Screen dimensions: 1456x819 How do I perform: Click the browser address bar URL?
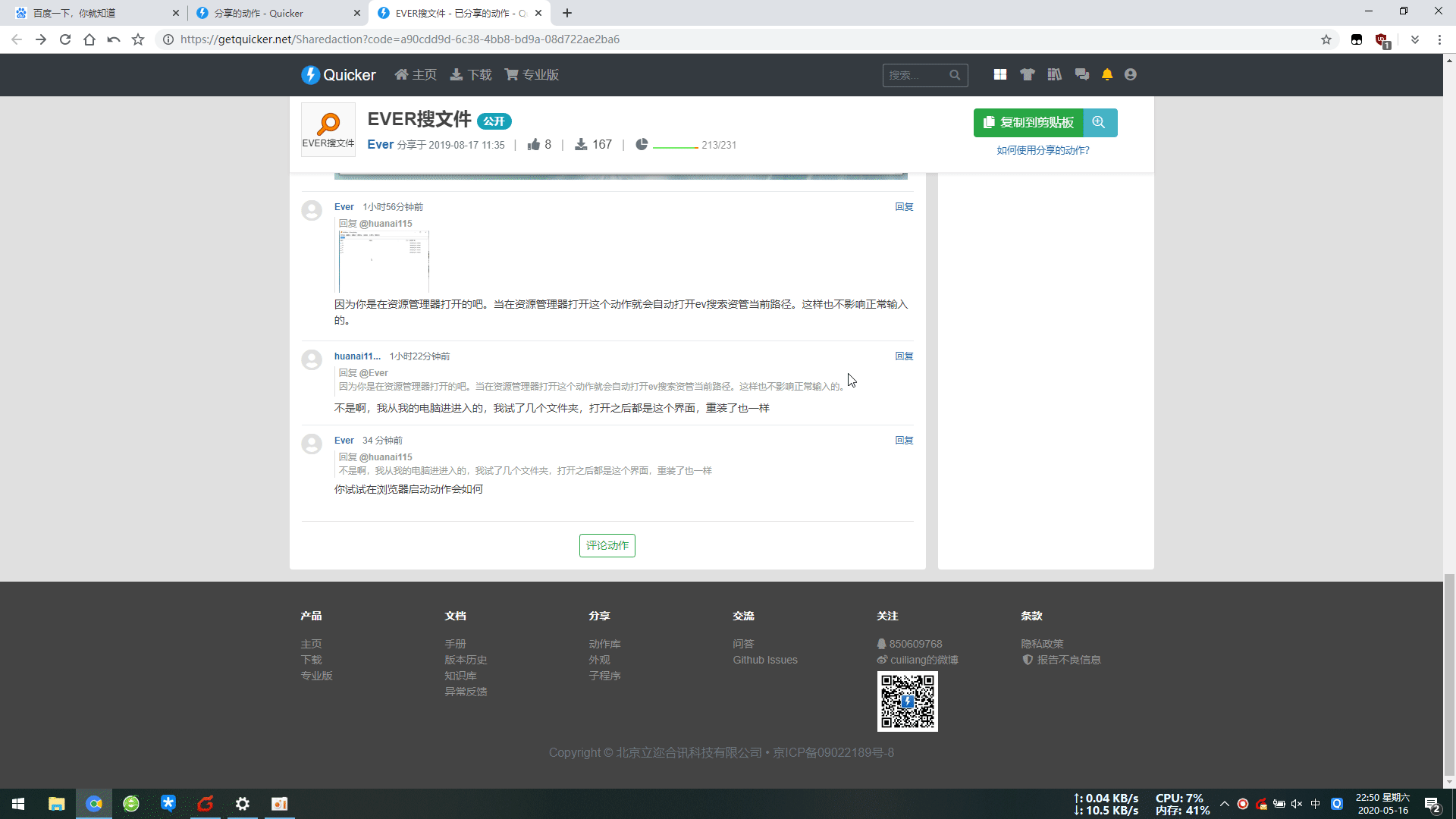[400, 39]
